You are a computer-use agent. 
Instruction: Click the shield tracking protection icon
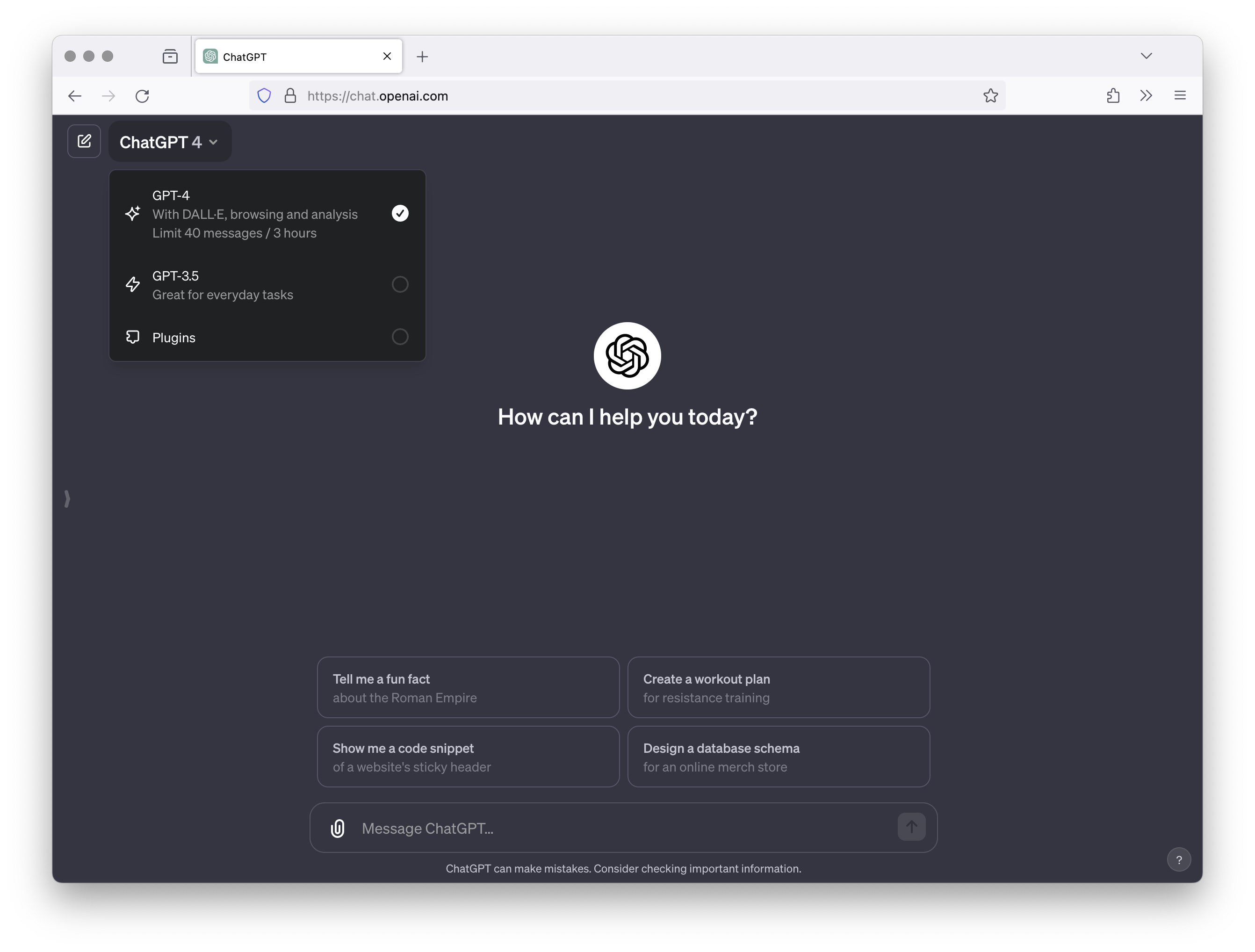[x=264, y=96]
